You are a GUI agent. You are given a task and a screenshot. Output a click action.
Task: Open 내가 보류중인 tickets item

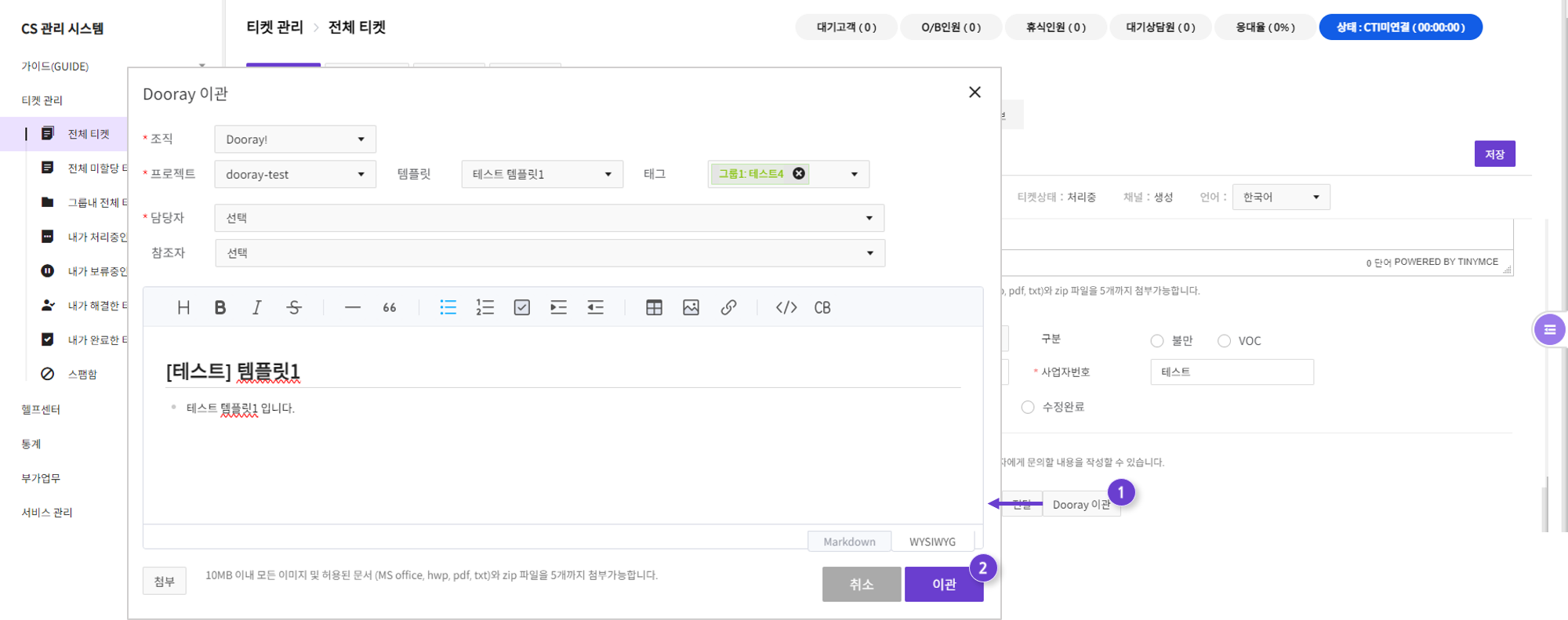pos(84,271)
